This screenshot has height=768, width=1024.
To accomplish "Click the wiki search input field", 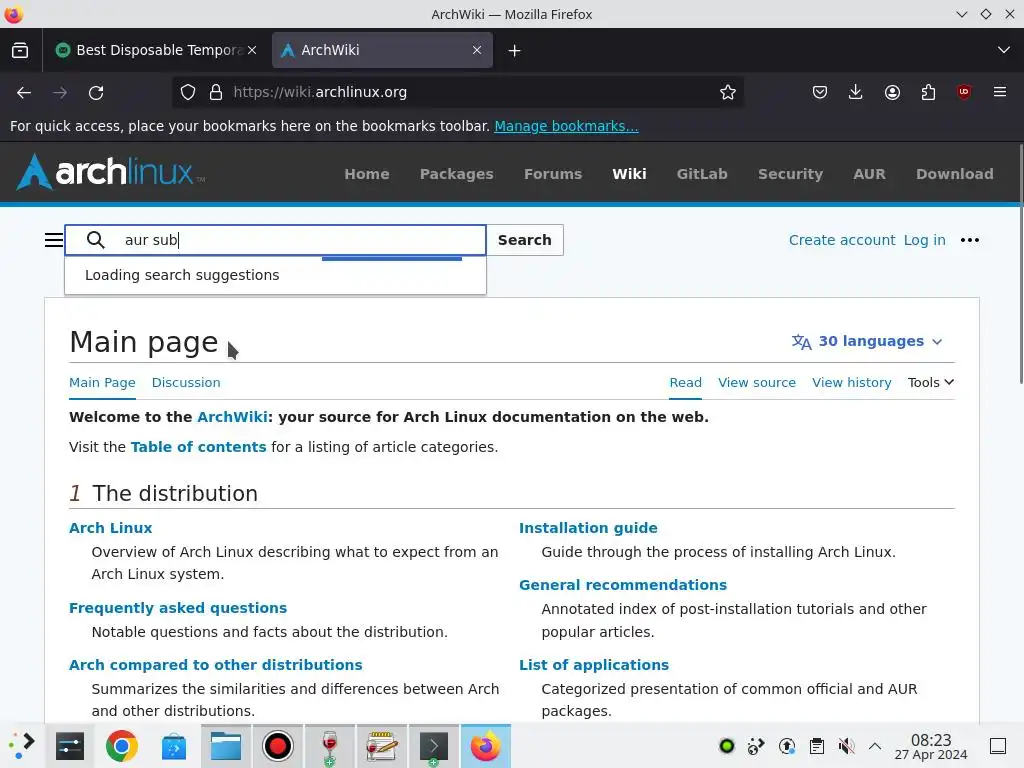I will coord(275,240).
